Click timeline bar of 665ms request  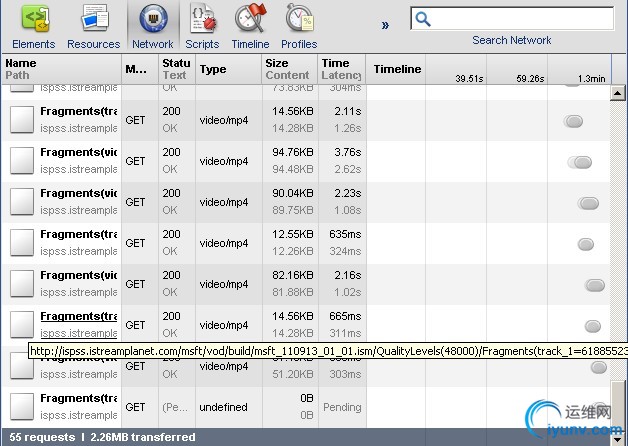[593, 326]
